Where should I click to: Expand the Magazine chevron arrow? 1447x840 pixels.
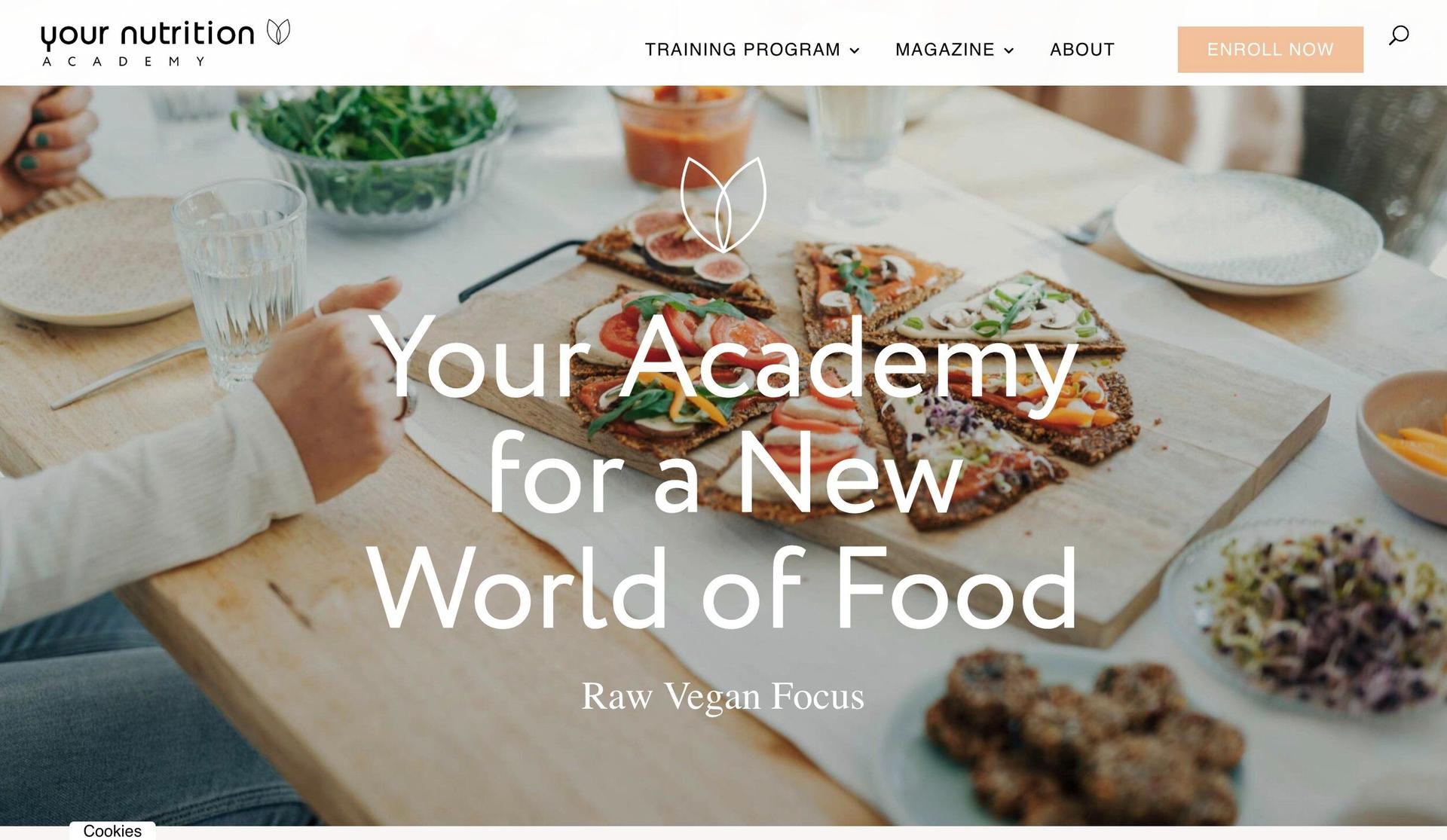click(1009, 50)
